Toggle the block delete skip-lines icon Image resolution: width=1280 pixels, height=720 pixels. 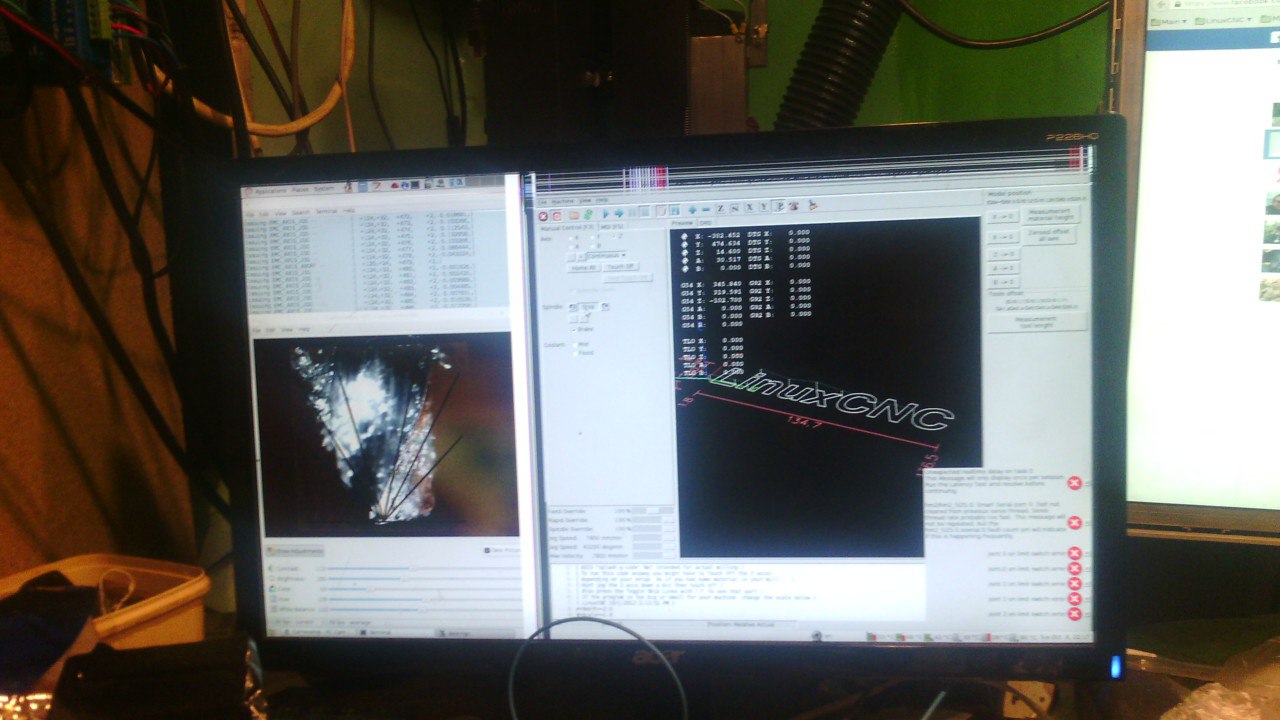[661, 212]
